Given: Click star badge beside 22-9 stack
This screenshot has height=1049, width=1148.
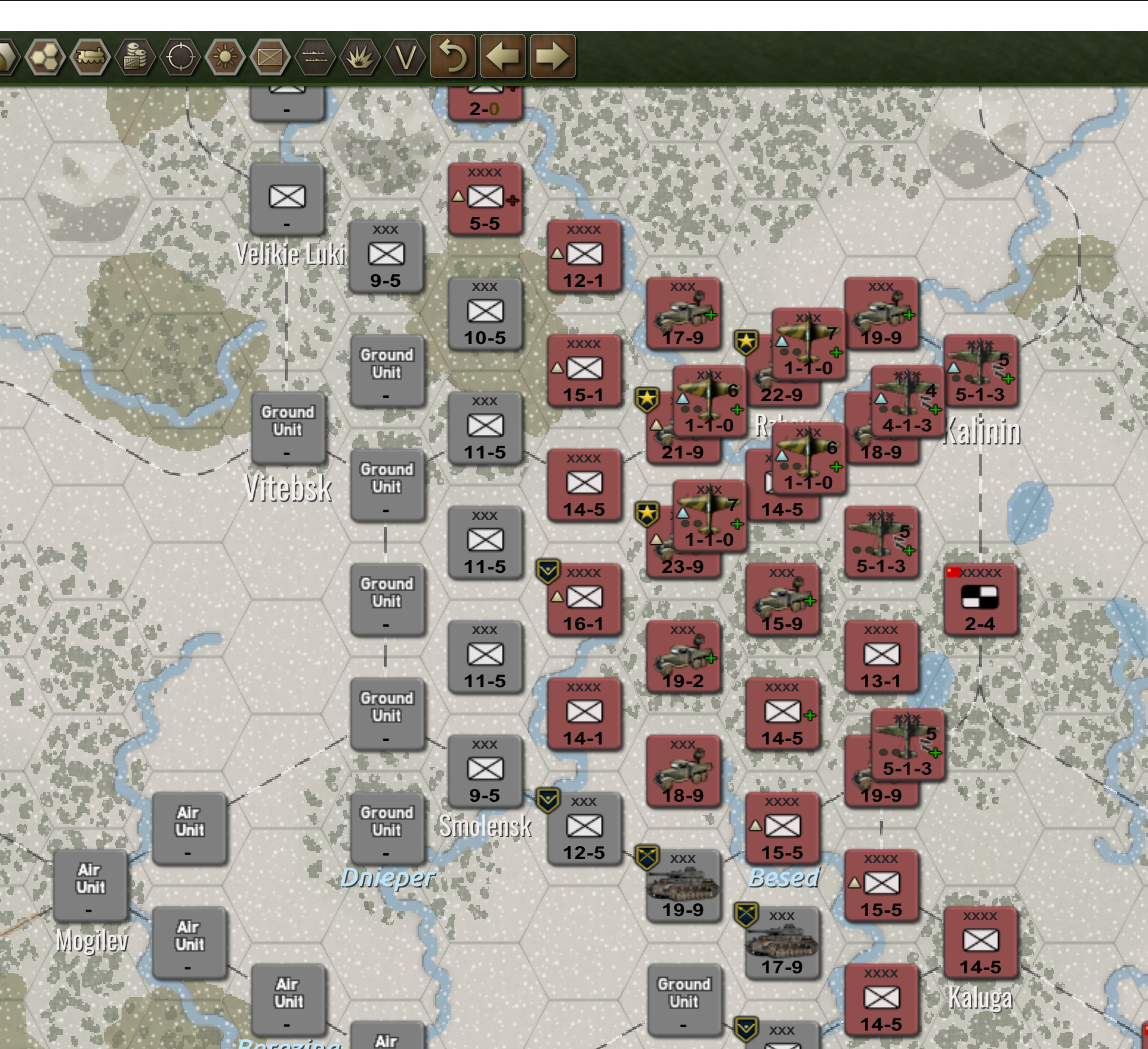Looking at the screenshot, I should click(746, 342).
